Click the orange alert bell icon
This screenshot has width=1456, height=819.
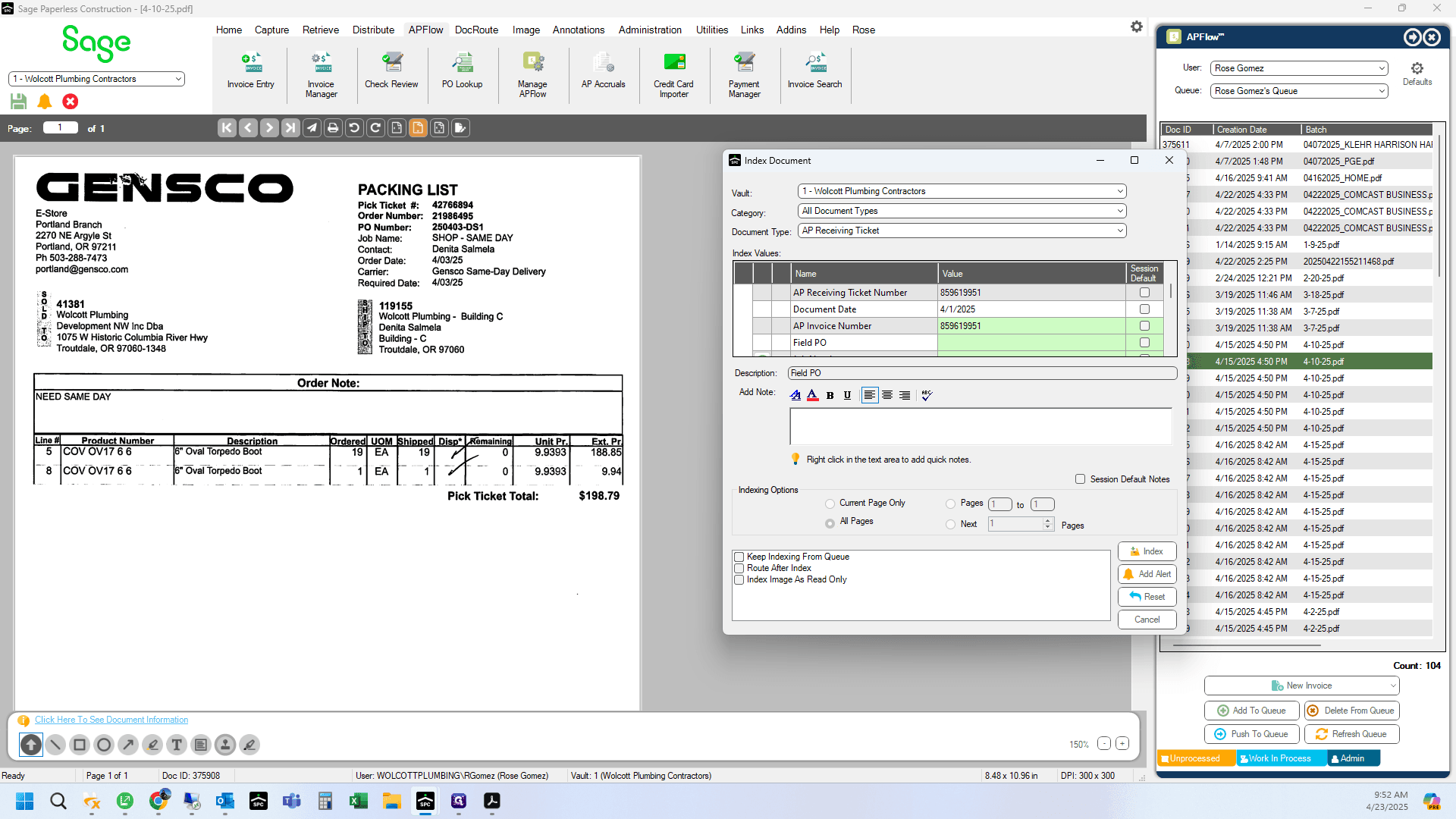click(x=45, y=101)
